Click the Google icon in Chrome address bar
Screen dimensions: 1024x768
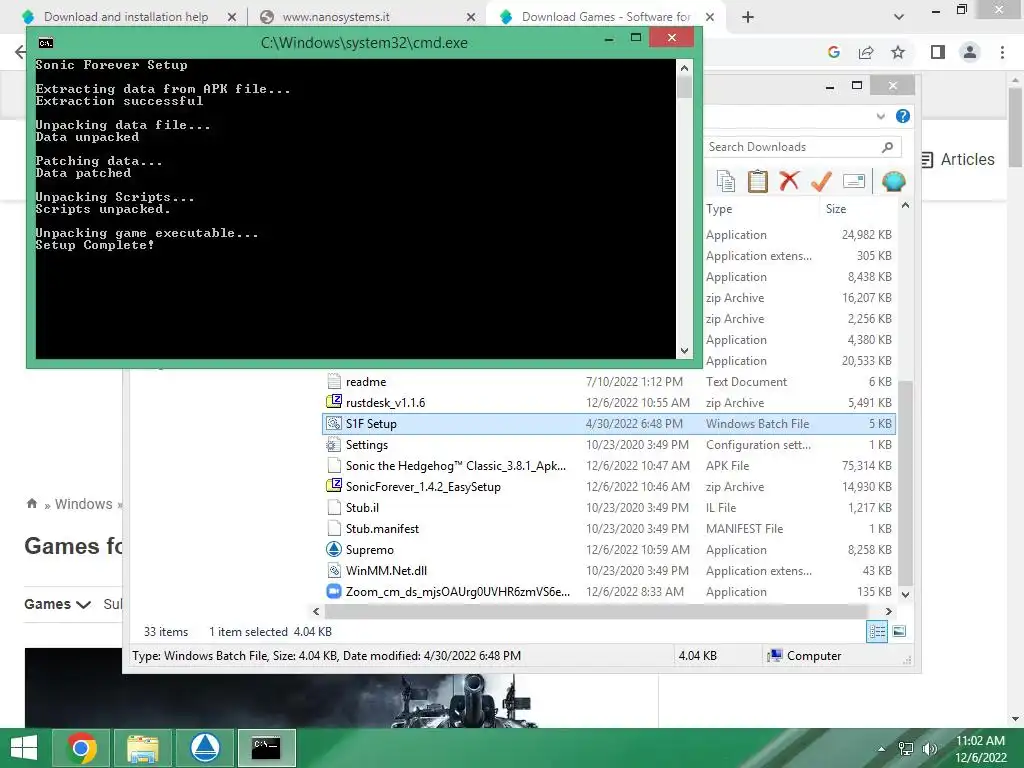click(833, 52)
